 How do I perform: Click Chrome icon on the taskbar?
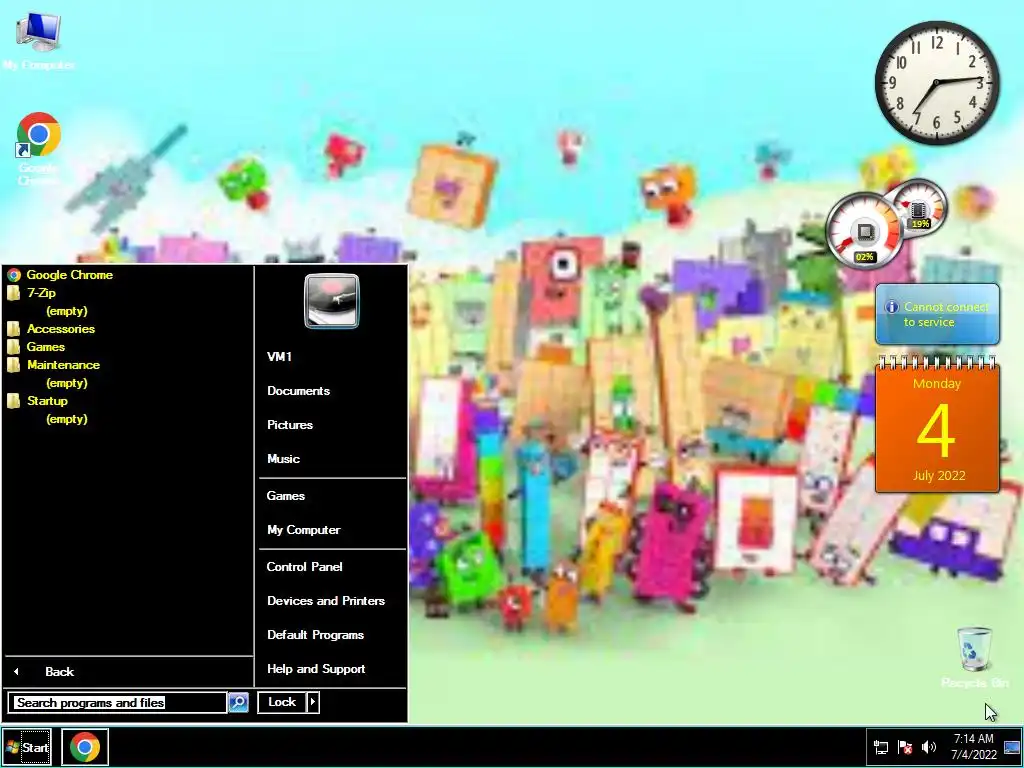point(85,747)
